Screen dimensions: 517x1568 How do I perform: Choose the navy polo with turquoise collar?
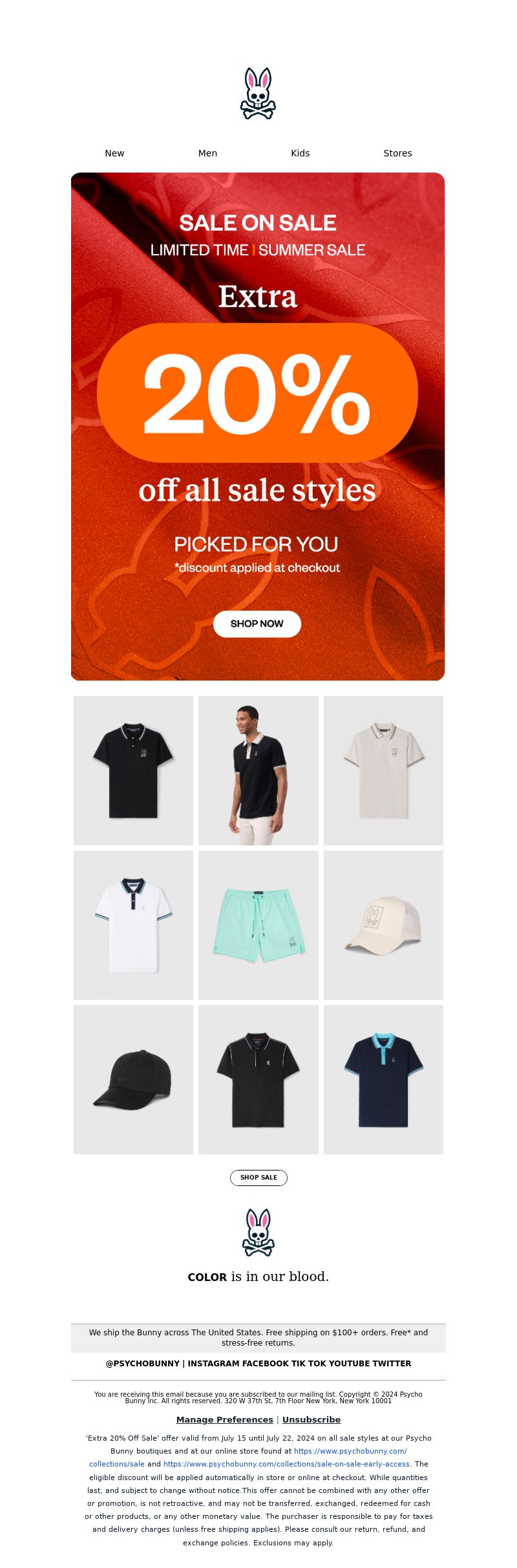(383, 1079)
